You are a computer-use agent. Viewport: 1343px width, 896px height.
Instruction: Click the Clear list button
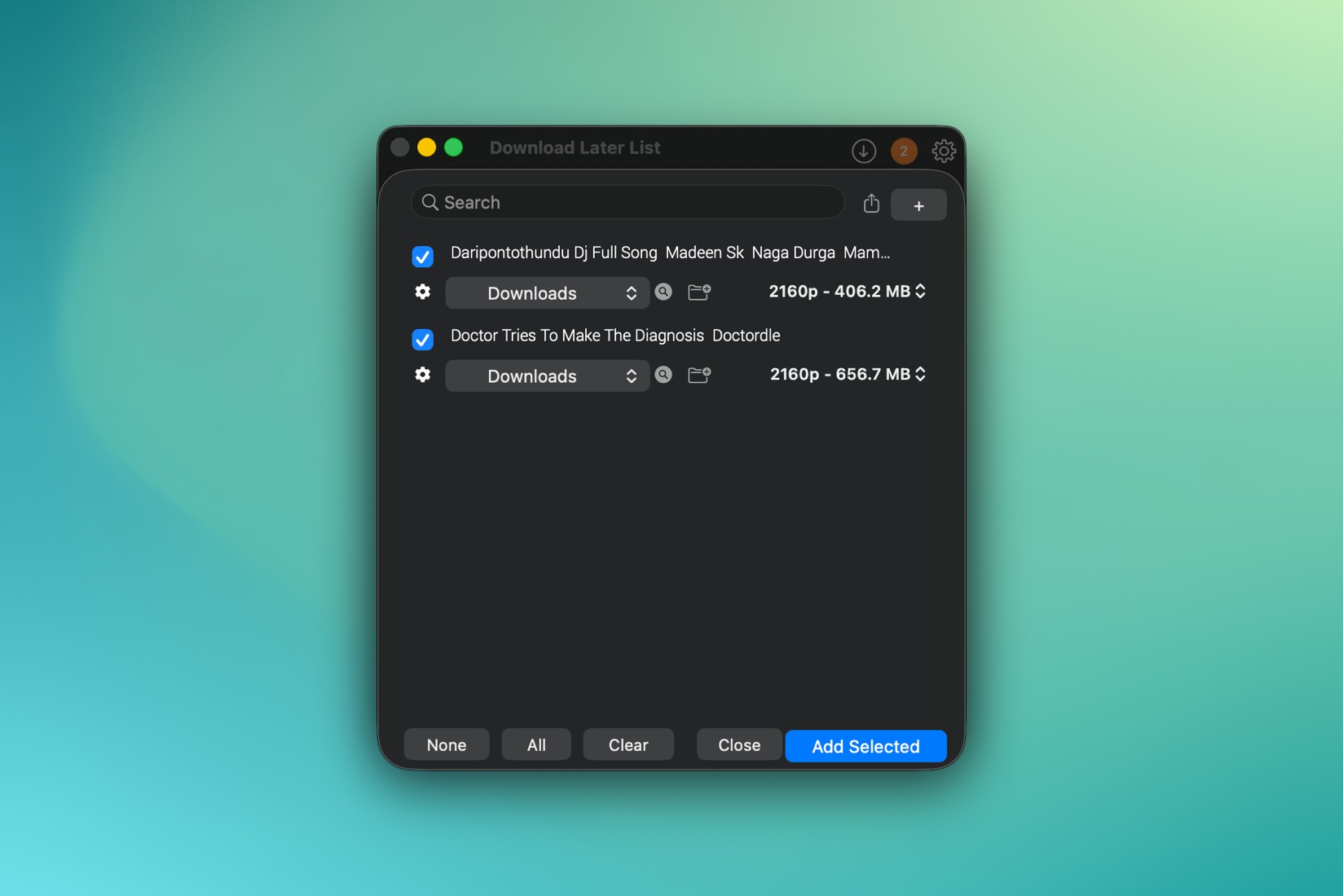pyautogui.click(x=628, y=744)
